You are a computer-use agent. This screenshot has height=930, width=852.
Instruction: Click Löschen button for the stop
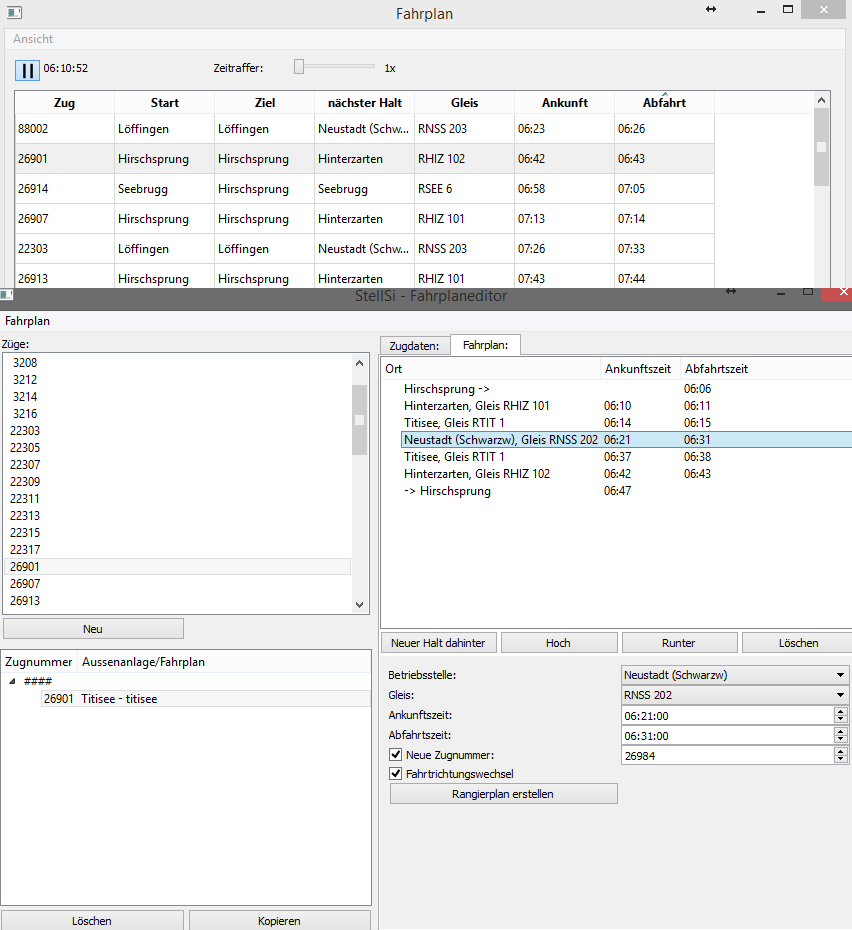coord(798,643)
